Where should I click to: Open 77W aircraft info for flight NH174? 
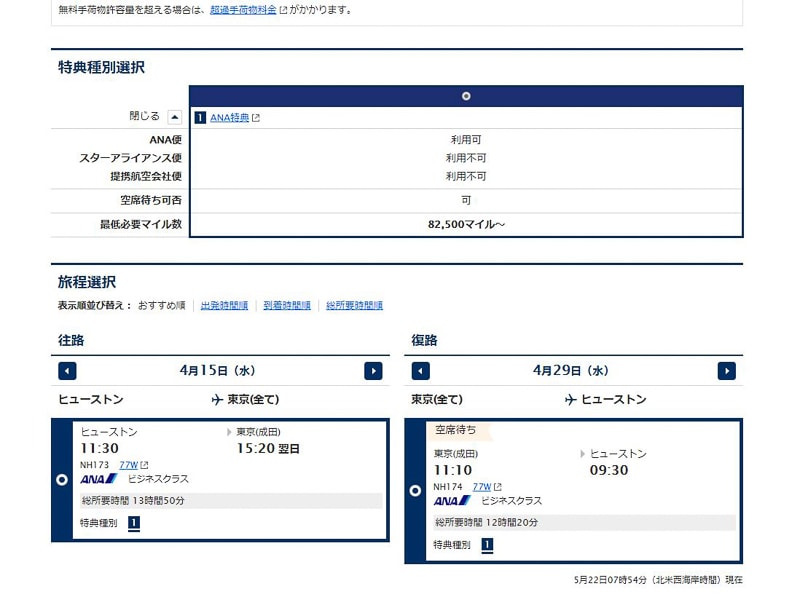click(x=482, y=487)
